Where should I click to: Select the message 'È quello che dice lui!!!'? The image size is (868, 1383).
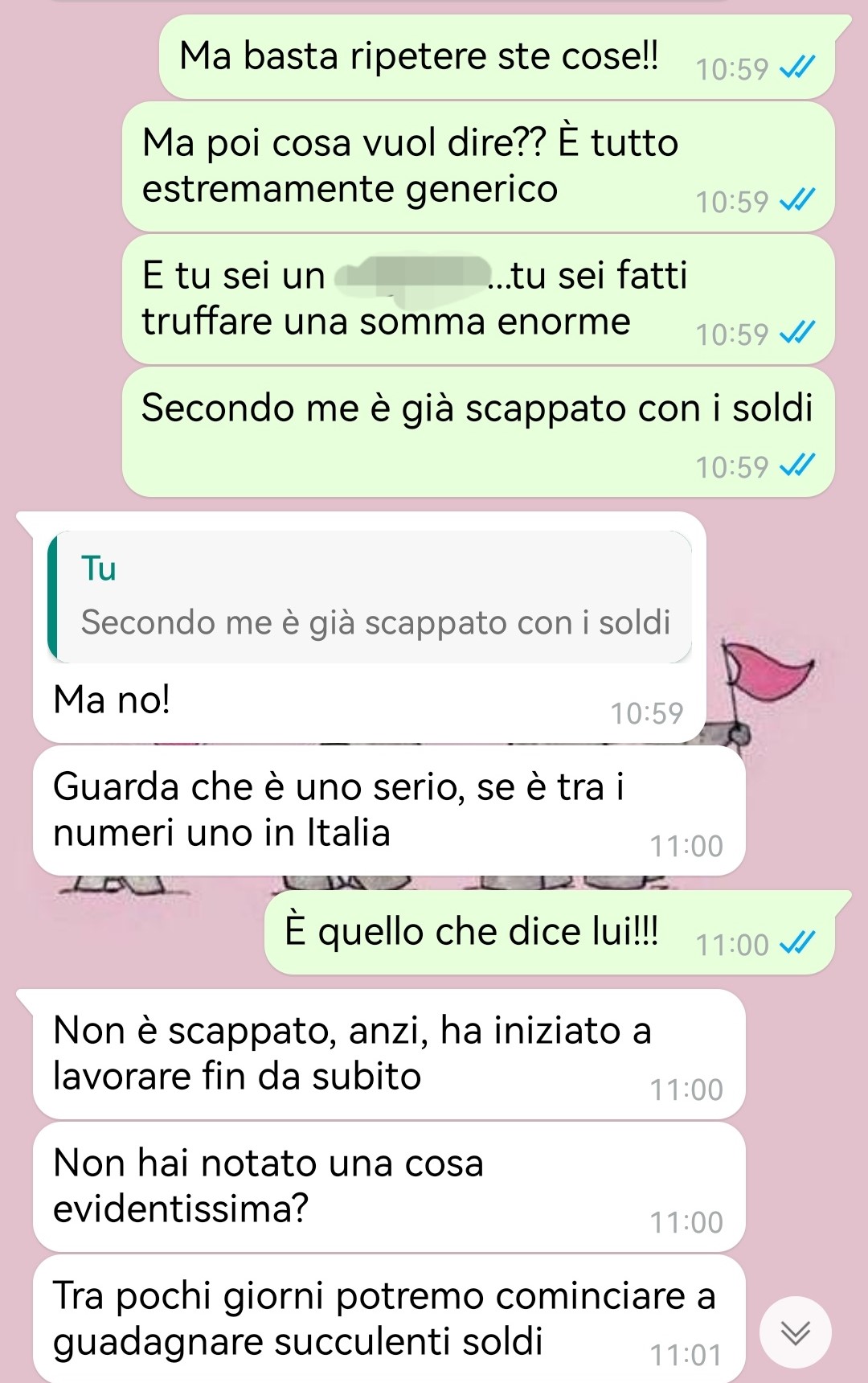pos(550,933)
